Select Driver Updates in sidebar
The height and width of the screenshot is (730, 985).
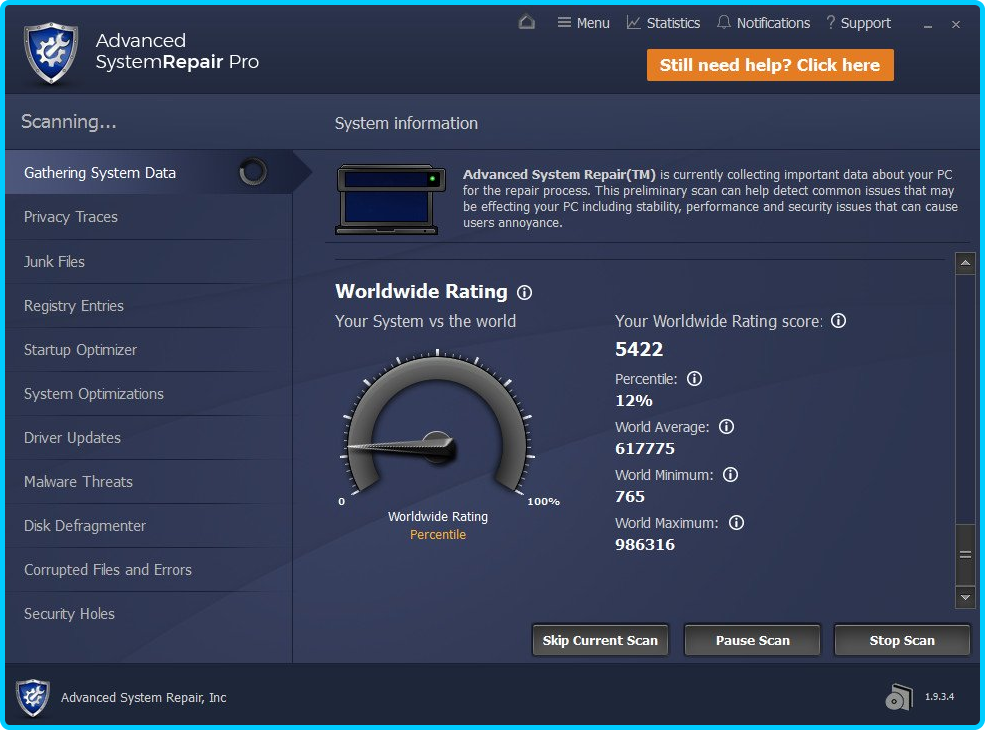point(148,437)
